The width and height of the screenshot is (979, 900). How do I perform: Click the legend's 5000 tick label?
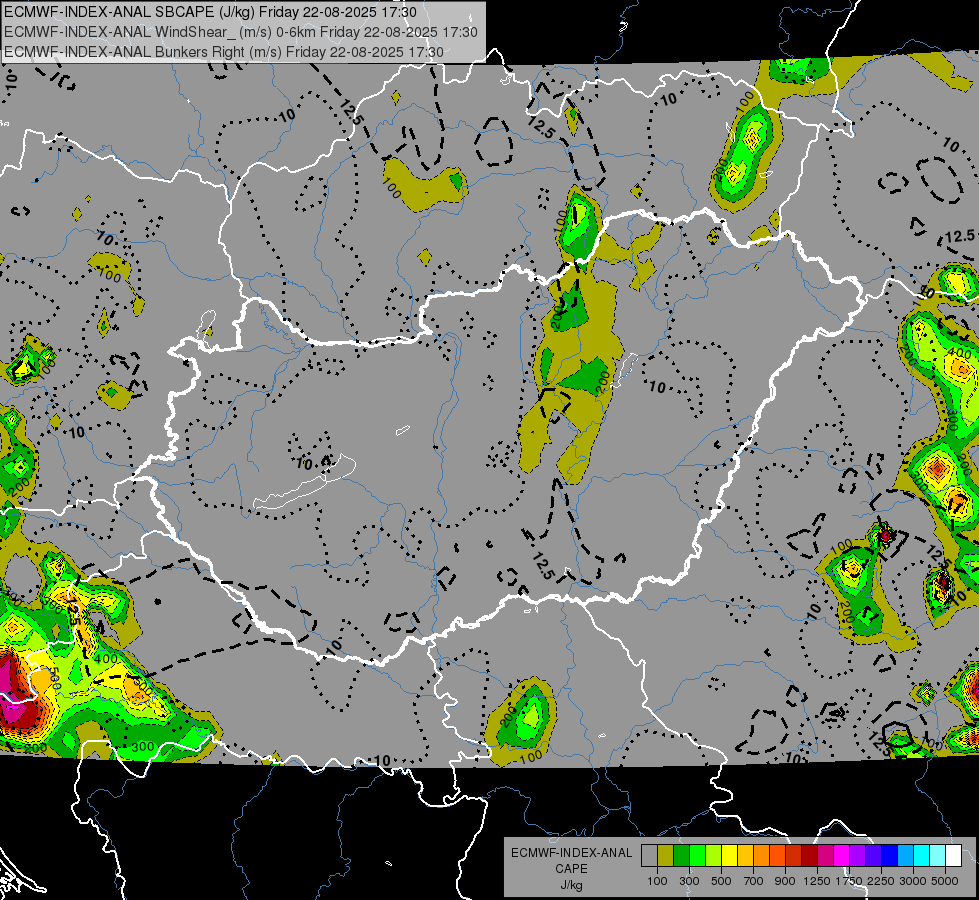pyautogui.click(x=945, y=881)
